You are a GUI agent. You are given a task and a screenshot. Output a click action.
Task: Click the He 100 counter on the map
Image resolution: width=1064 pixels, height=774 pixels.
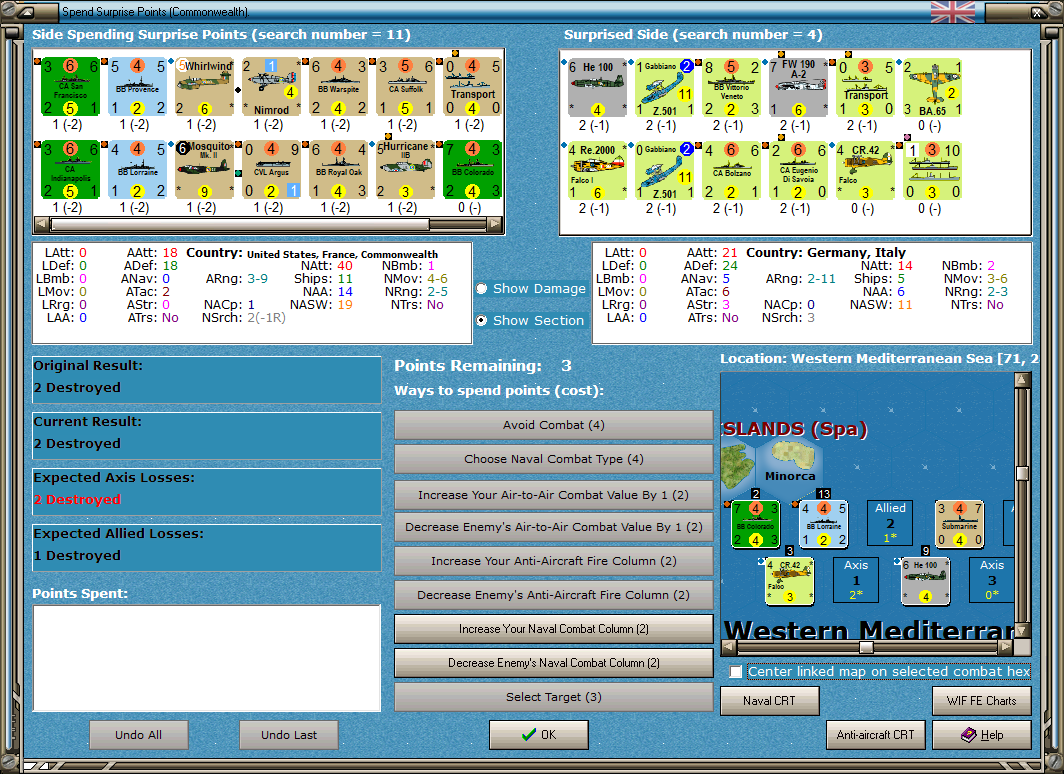pos(926,581)
